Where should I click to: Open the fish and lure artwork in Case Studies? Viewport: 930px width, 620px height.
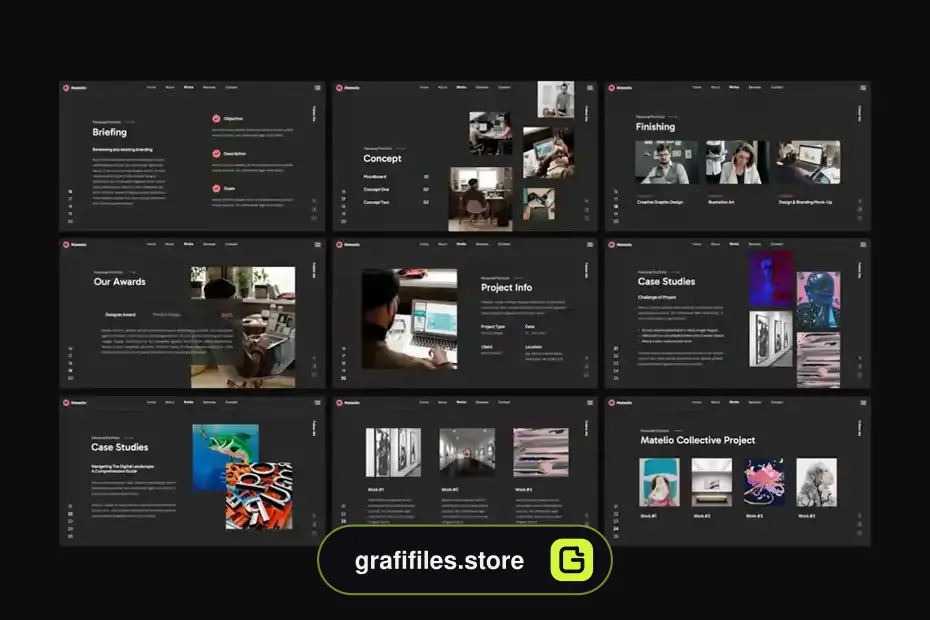(225, 457)
